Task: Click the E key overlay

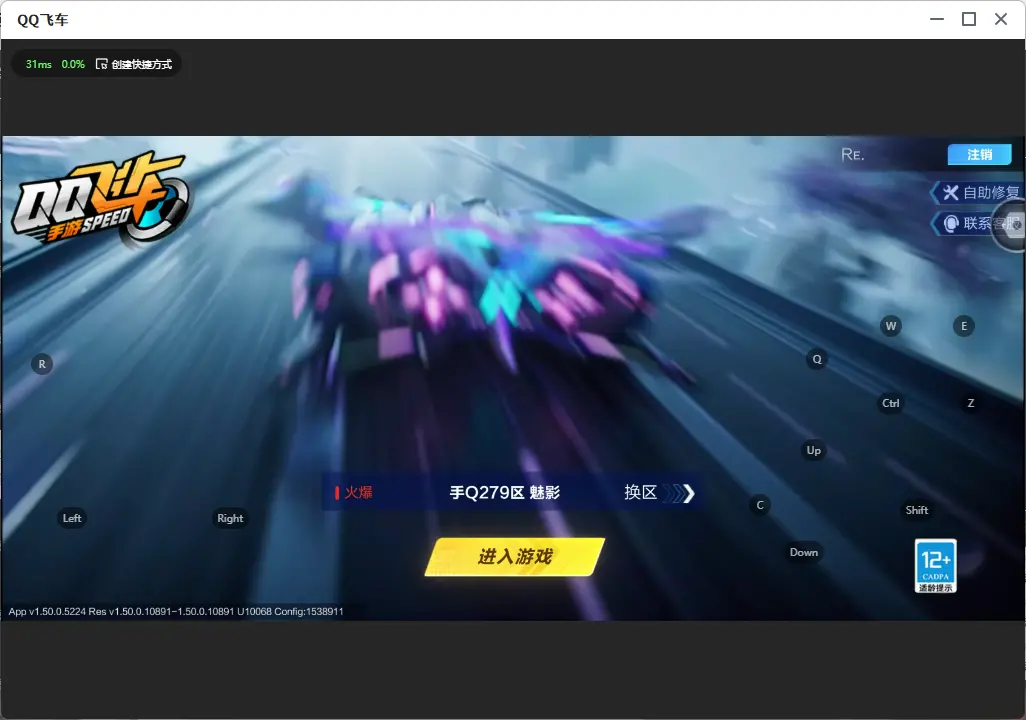Action: coord(963,326)
